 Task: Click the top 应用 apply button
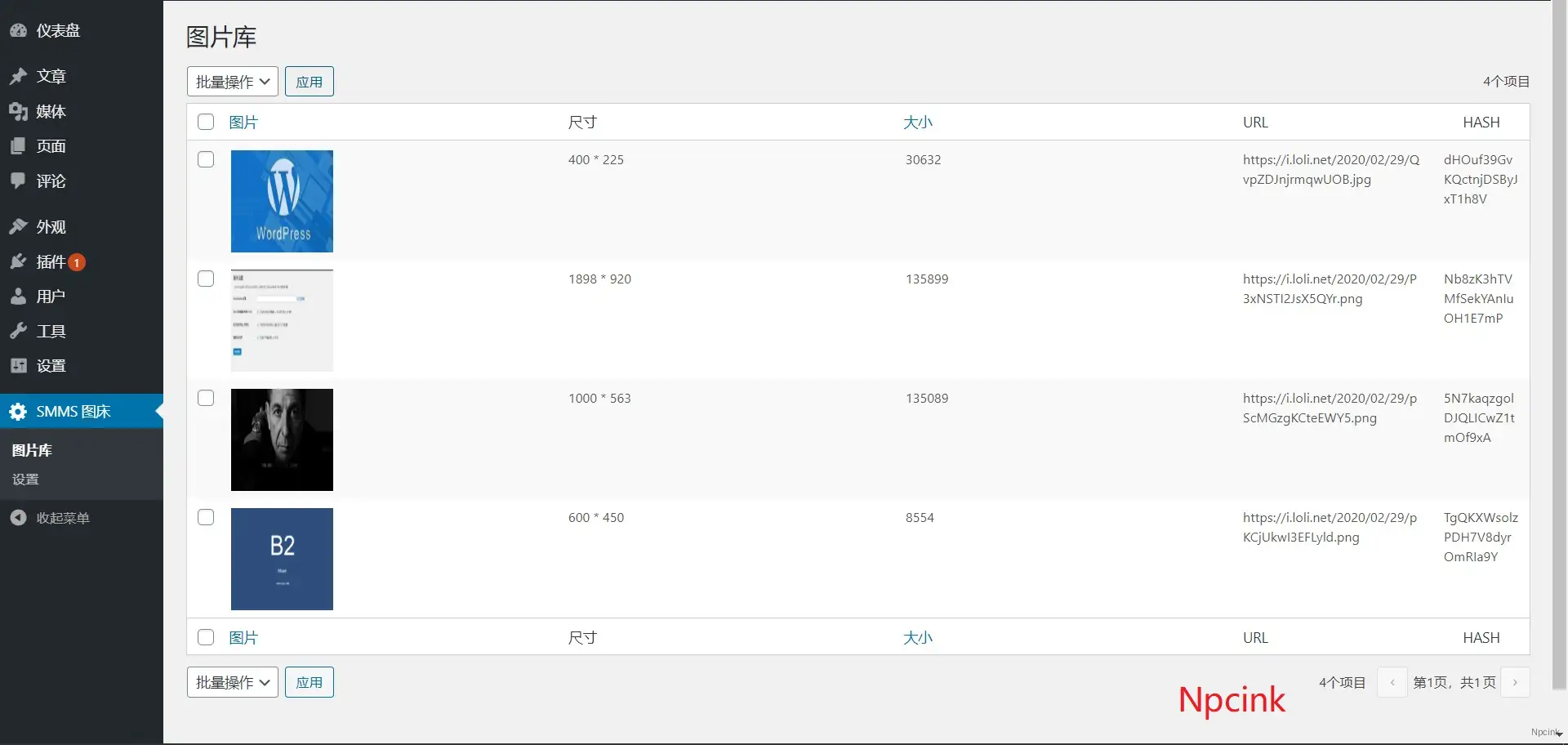309,82
